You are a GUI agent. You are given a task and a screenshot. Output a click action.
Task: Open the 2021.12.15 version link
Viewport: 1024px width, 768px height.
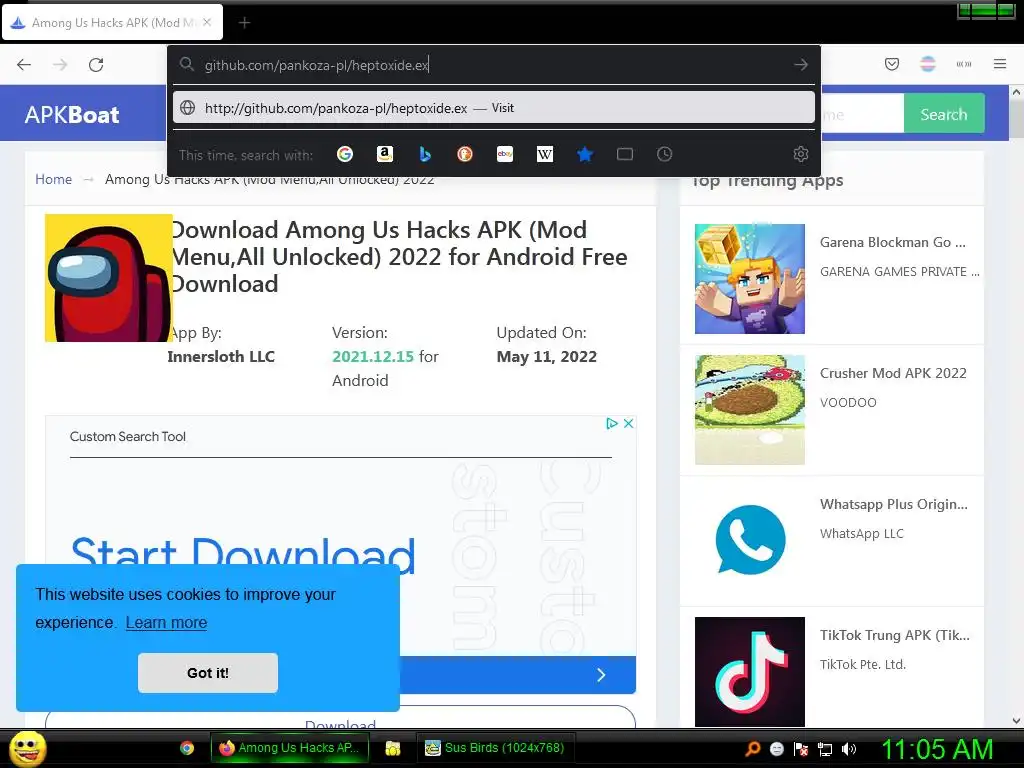click(373, 357)
